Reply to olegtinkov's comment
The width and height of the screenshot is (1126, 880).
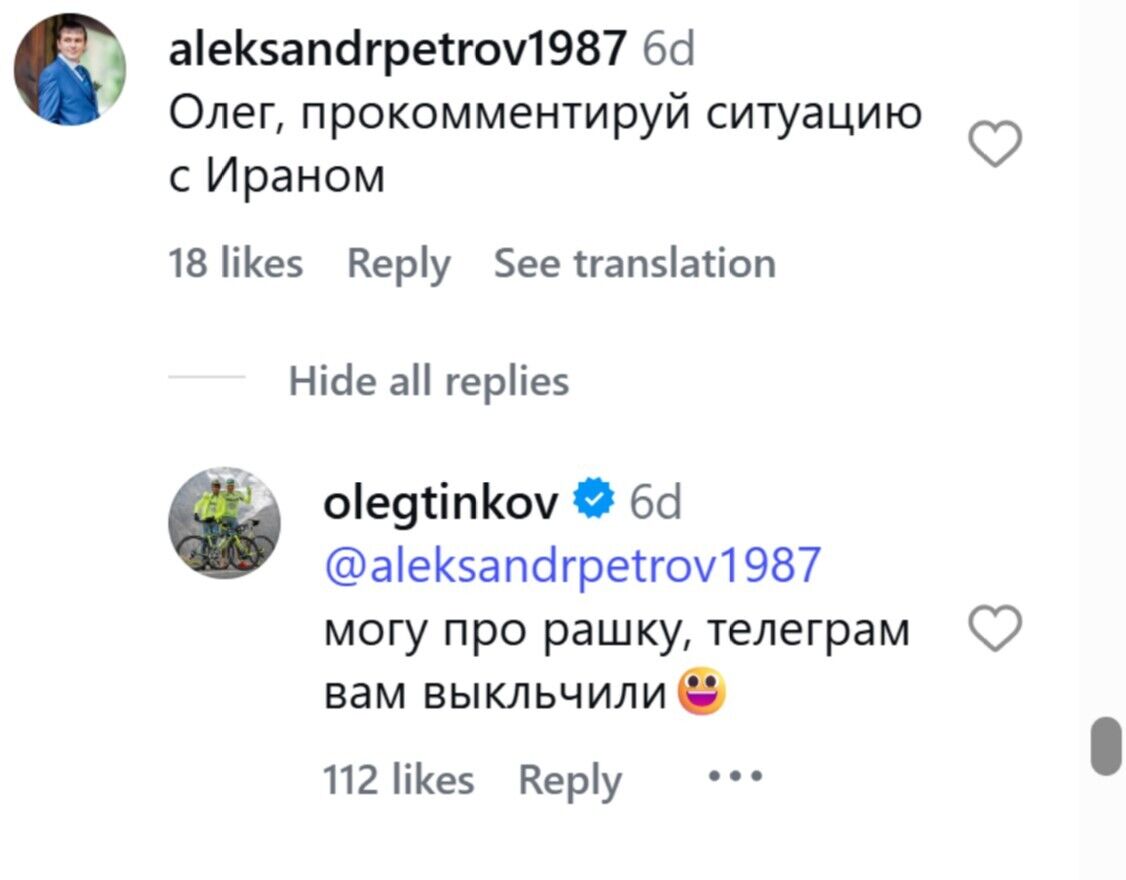[x=569, y=780]
